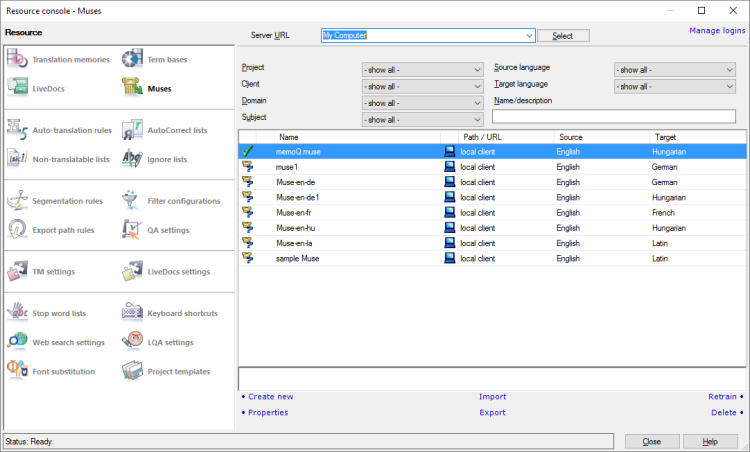Open Web search settings icon

click(x=17, y=342)
